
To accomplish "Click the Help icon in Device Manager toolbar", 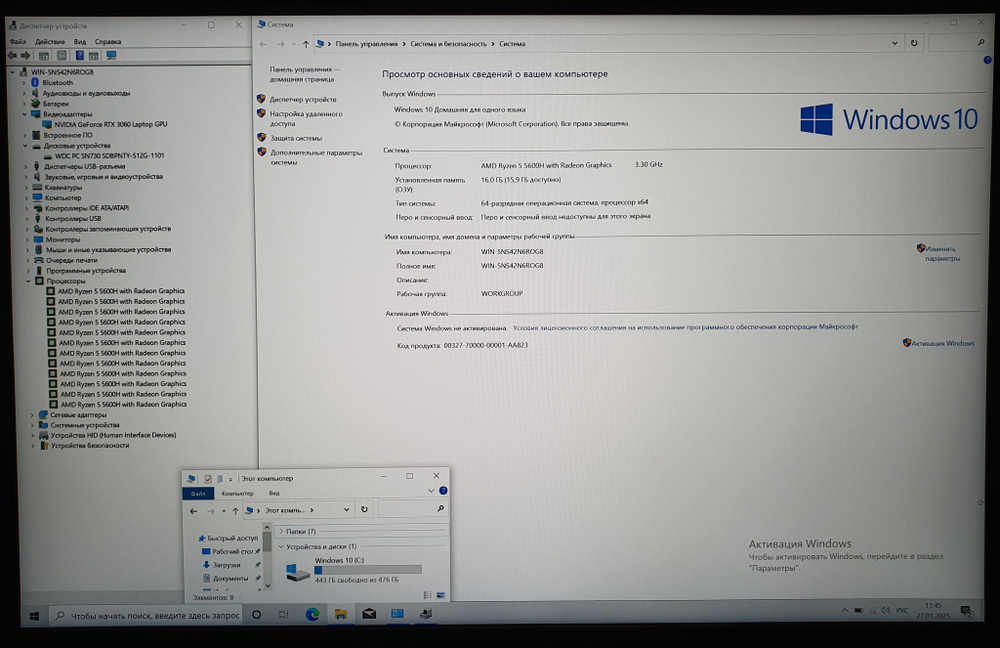I will pyautogui.click(x=80, y=55).
